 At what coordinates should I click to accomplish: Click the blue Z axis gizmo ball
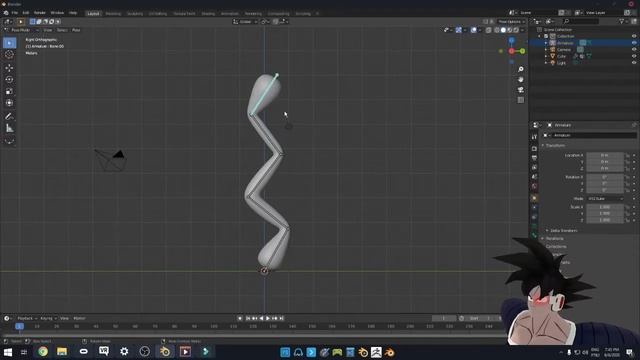[x=511, y=40]
